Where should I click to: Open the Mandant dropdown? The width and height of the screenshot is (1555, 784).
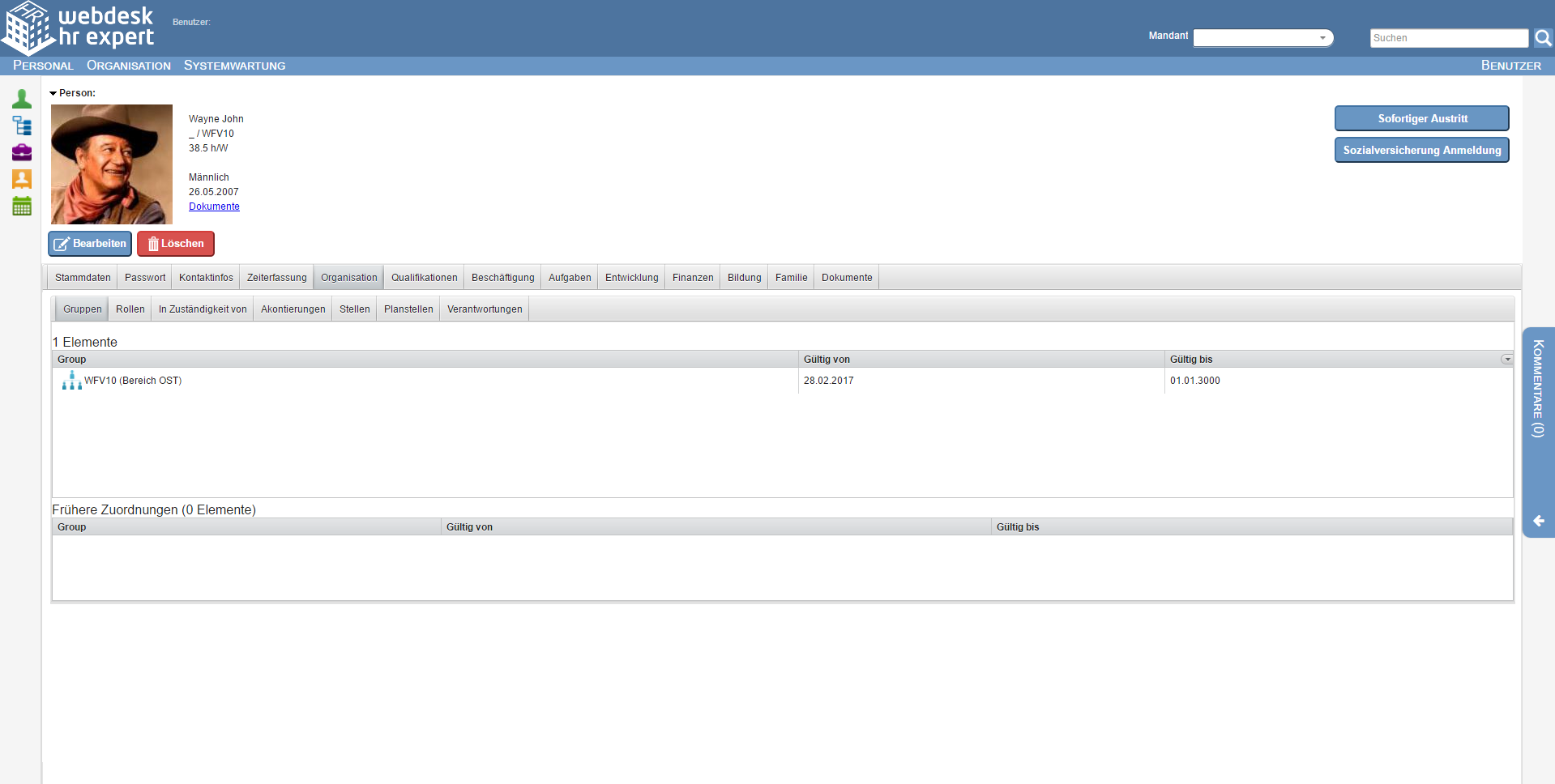[x=1262, y=38]
